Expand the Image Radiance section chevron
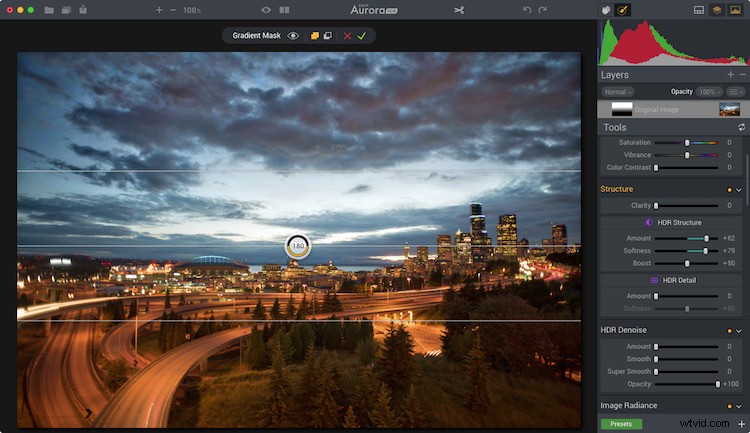 coord(739,407)
